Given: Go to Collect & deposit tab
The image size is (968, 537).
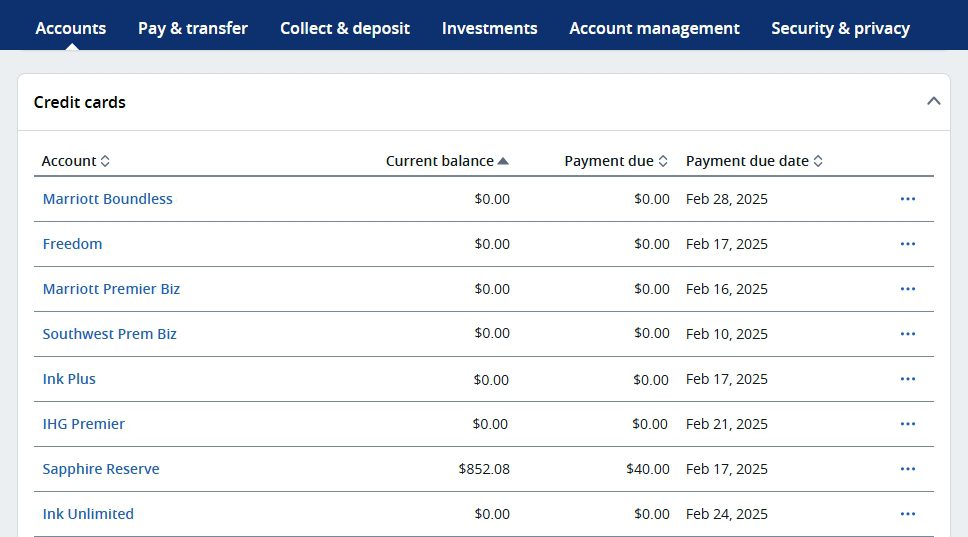Looking at the screenshot, I should click(345, 28).
